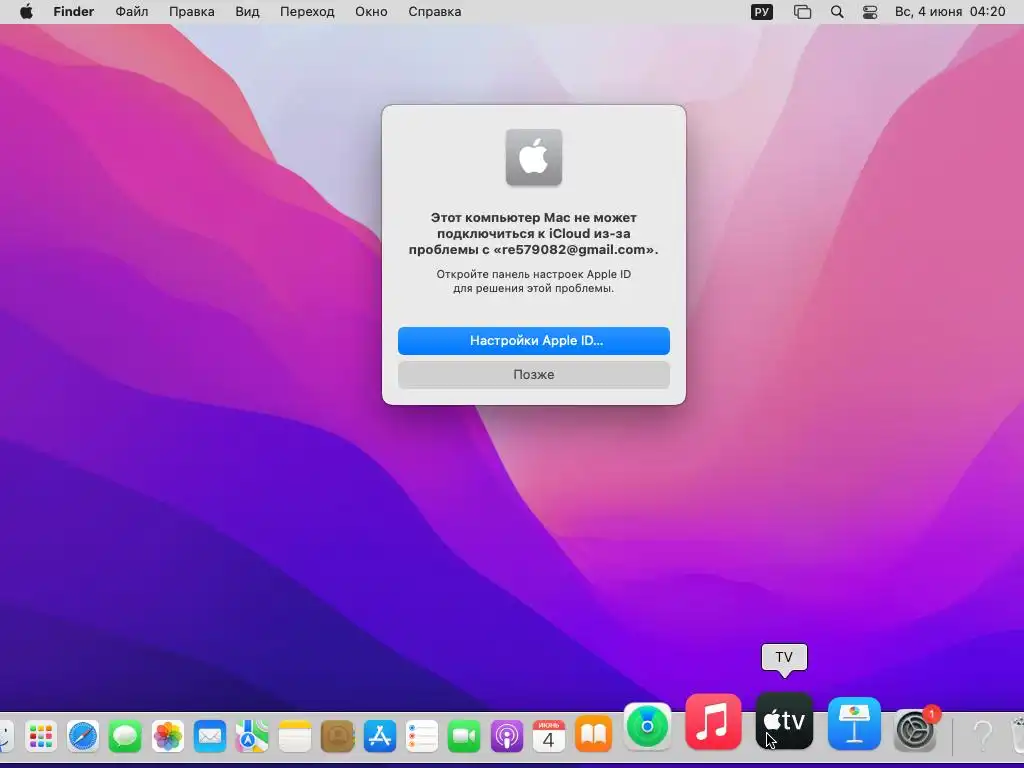Launch Safari from the Dock
This screenshot has height=768, width=1024.
pyautogui.click(x=83, y=737)
